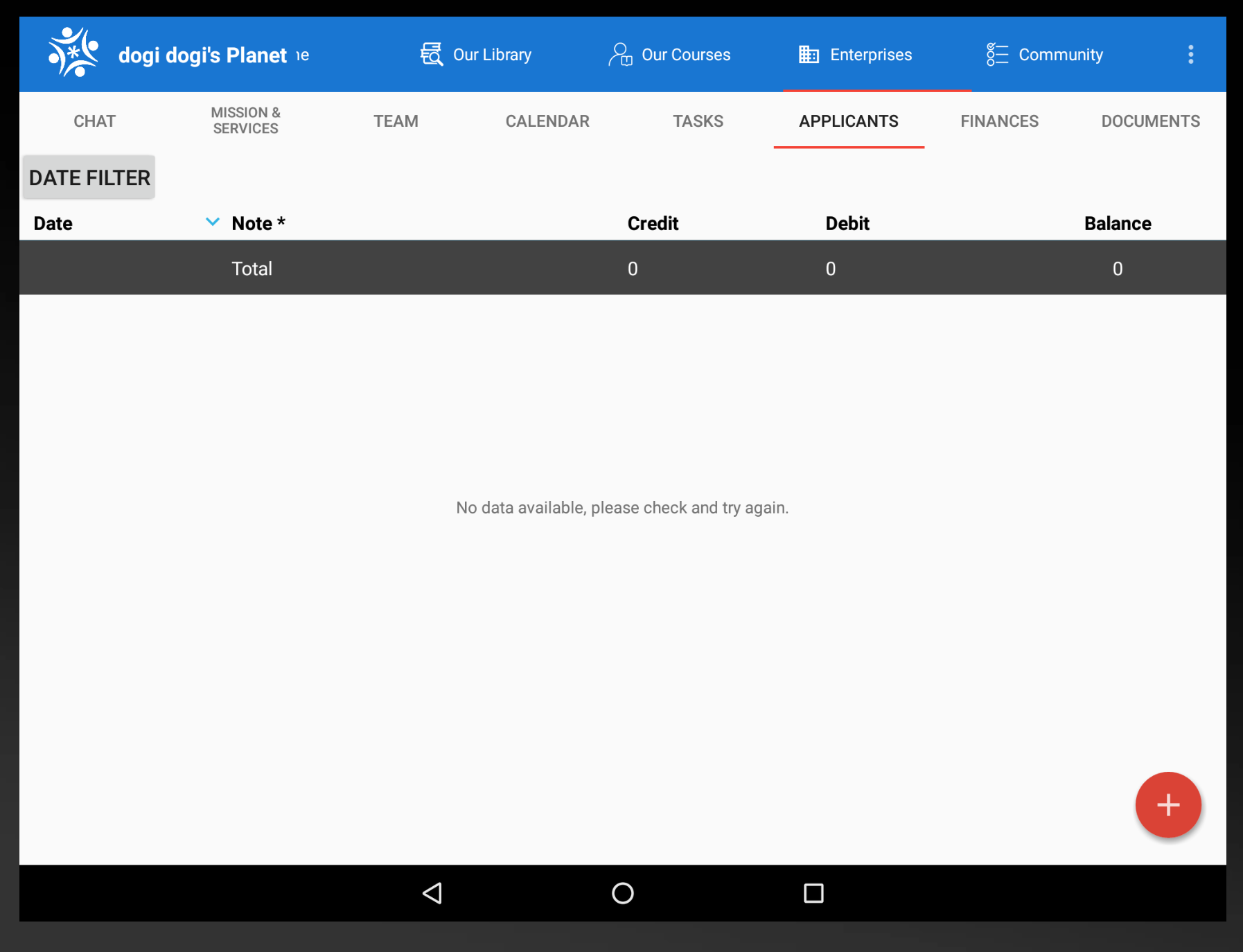Open the DATE FILTER
The height and width of the screenshot is (952, 1243).
coord(89,177)
